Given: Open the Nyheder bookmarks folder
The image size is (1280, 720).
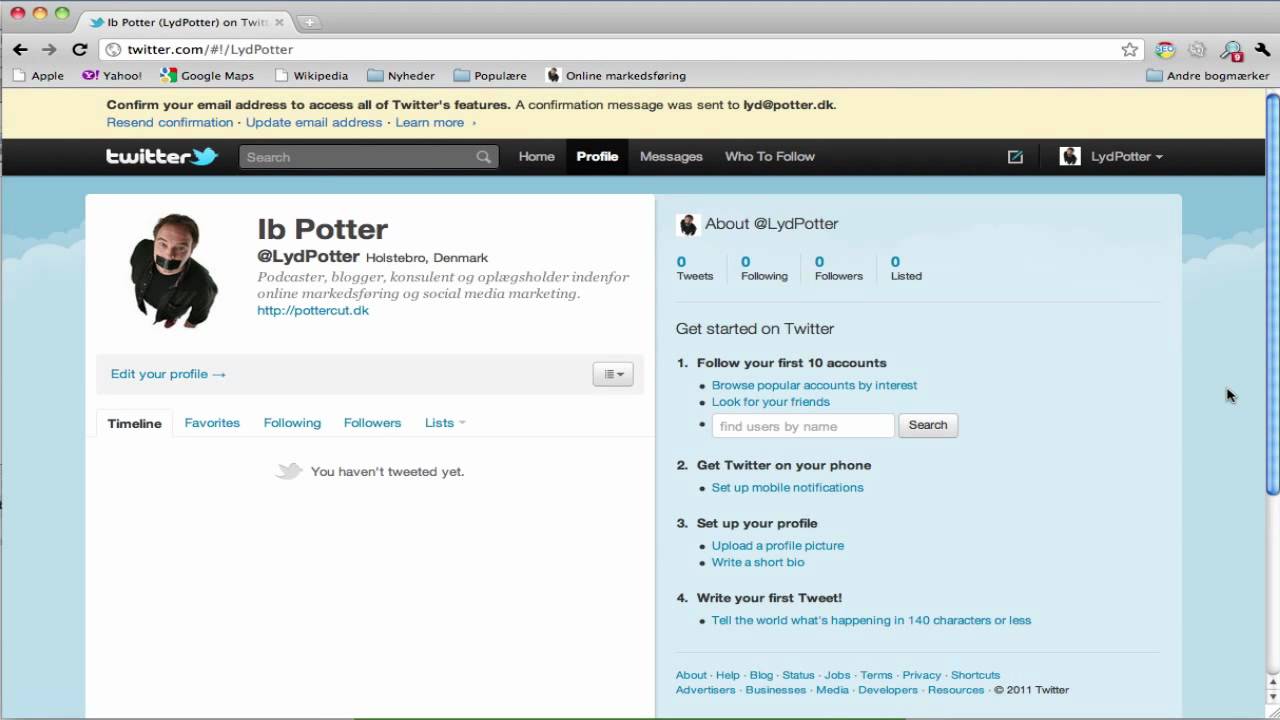Looking at the screenshot, I should click(401, 75).
